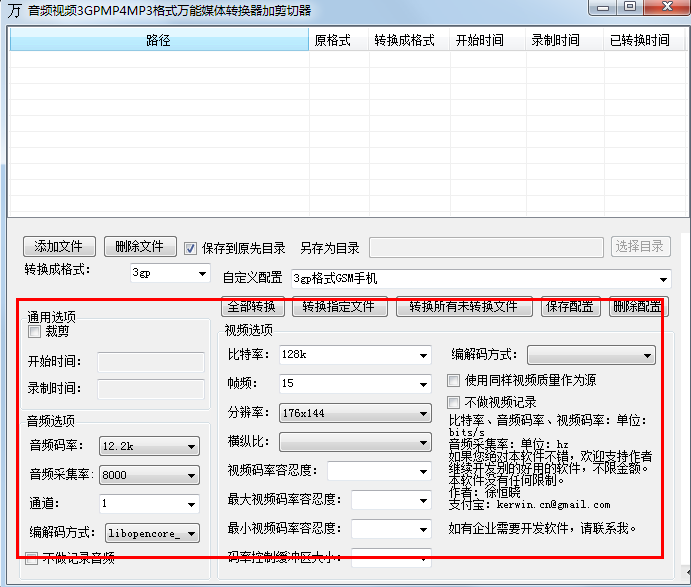
Task: Enable the 裁剪 checkbox
Action: [x=34, y=331]
